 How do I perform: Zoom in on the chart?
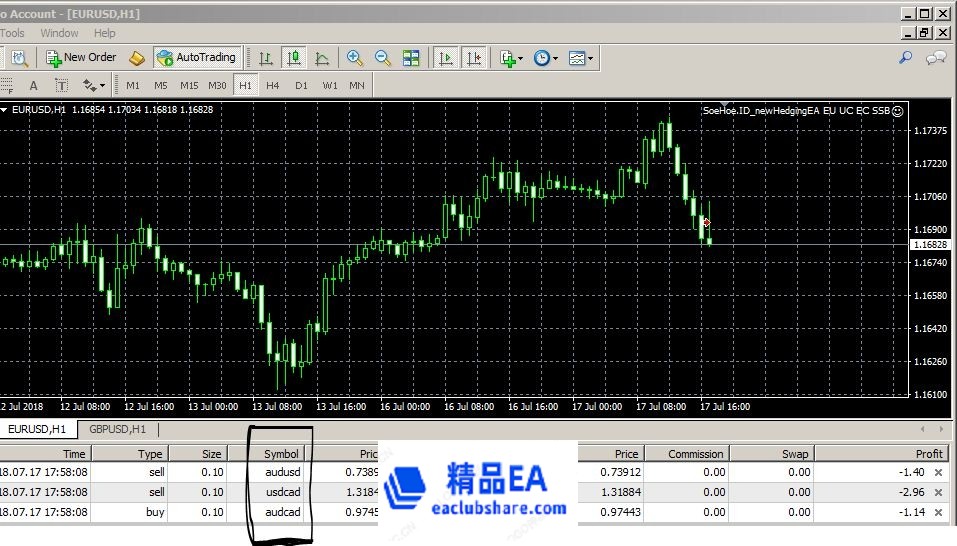(x=355, y=58)
